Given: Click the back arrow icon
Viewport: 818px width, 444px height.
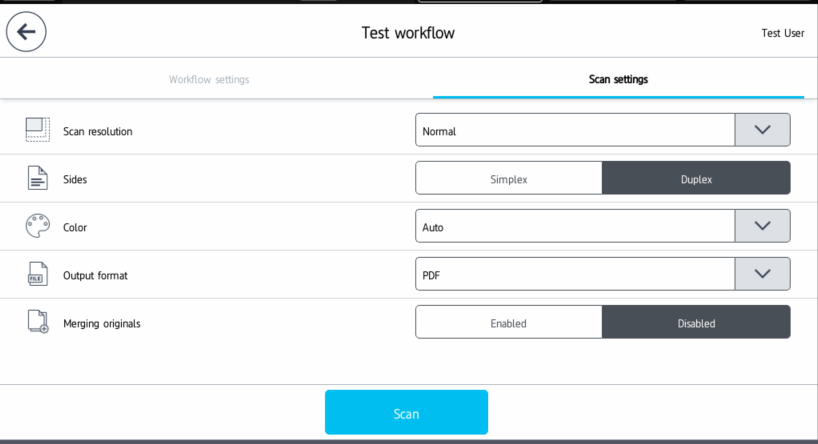Looking at the screenshot, I should (26, 32).
